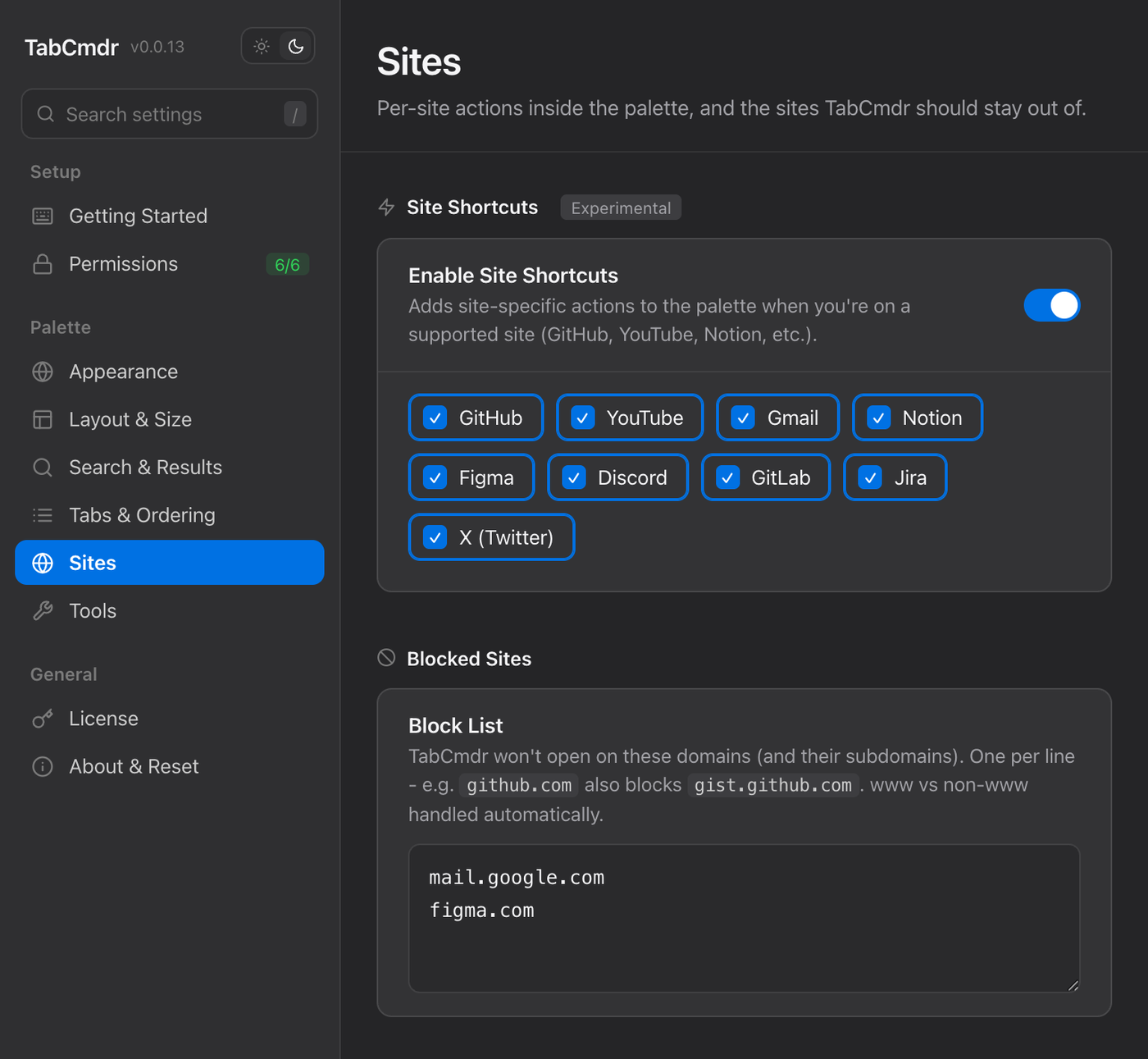The width and height of the screenshot is (1148, 1059).
Task: Uncheck the Figma shortcut checkbox
Action: (435, 477)
